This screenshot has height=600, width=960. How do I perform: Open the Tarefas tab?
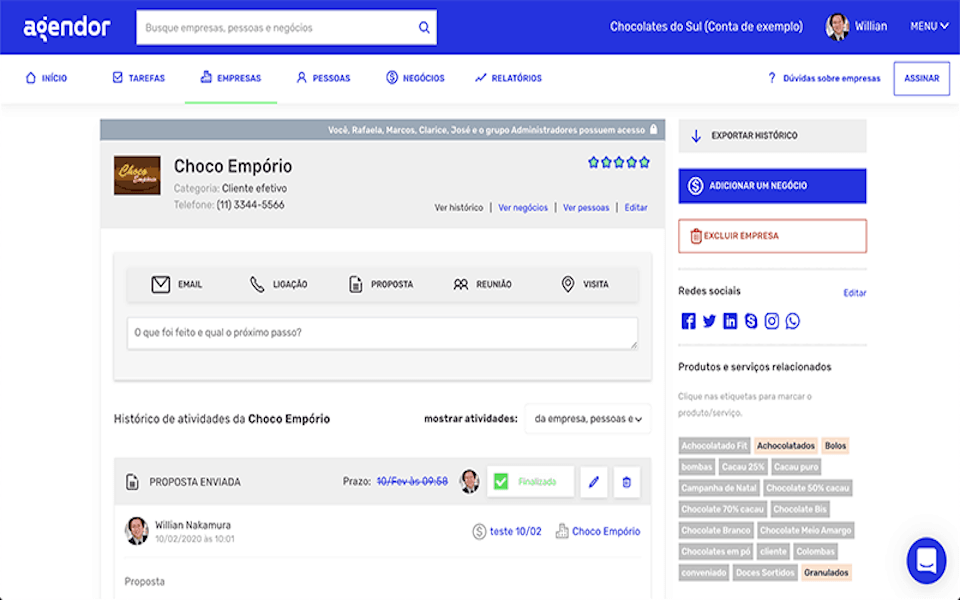139,78
